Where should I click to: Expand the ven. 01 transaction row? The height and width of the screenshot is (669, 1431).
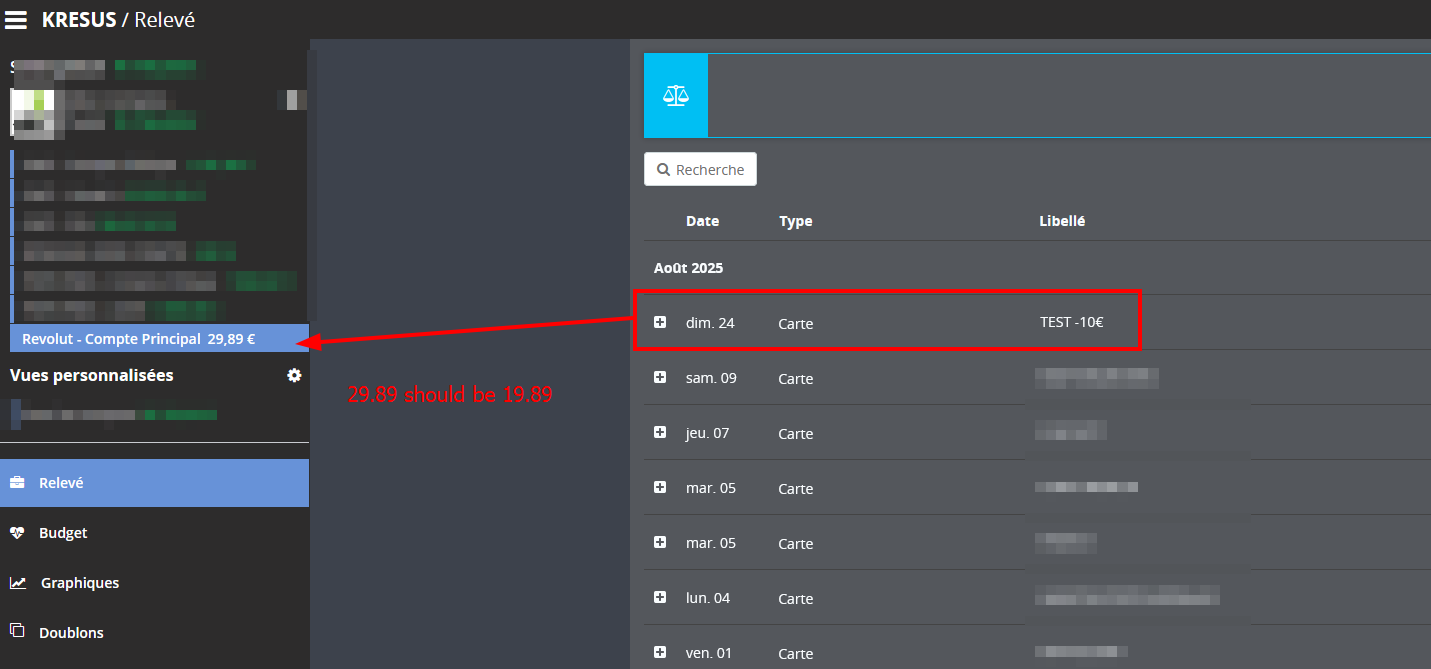pos(660,652)
